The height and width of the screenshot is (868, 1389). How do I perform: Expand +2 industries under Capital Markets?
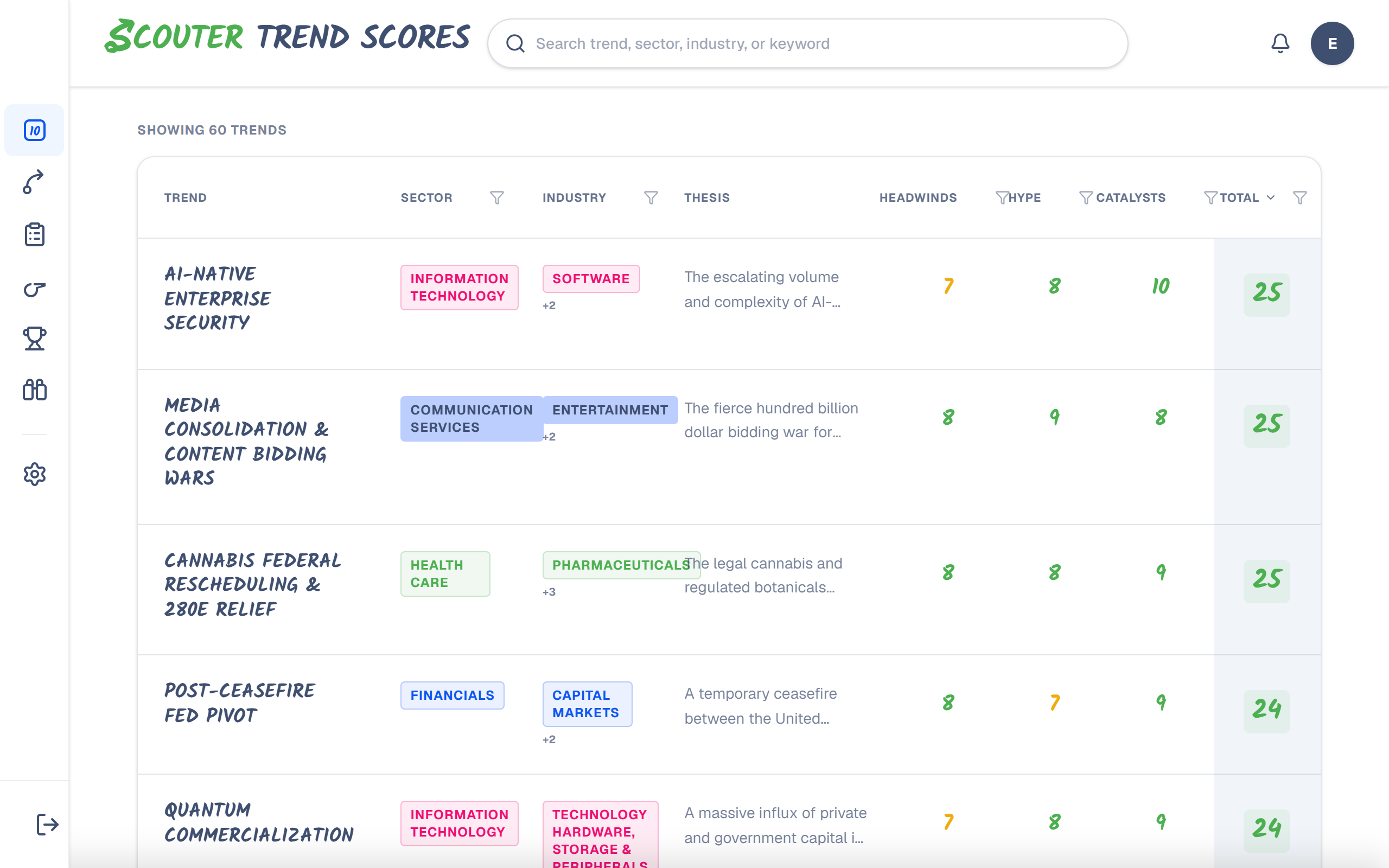549,739
